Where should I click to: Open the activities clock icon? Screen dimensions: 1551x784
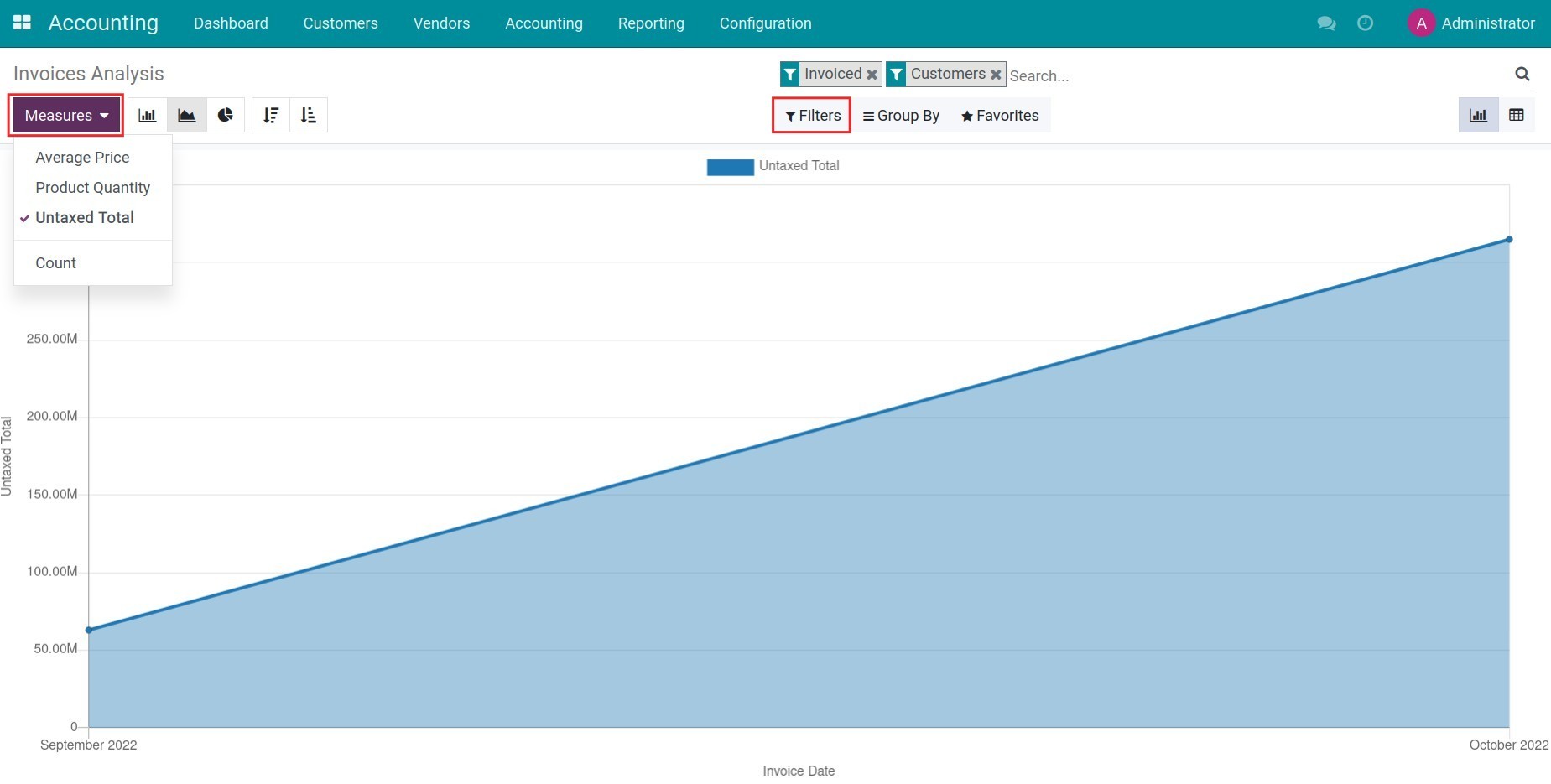click(x=1366, y=23)
